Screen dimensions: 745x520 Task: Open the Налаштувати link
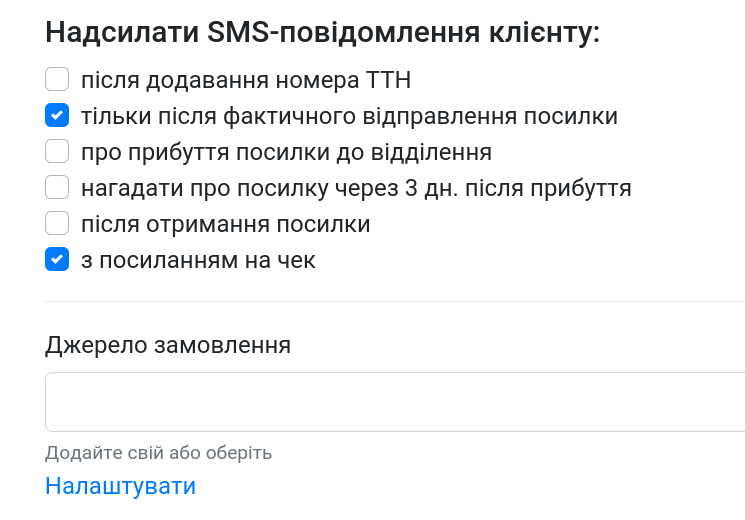(120, 486)
